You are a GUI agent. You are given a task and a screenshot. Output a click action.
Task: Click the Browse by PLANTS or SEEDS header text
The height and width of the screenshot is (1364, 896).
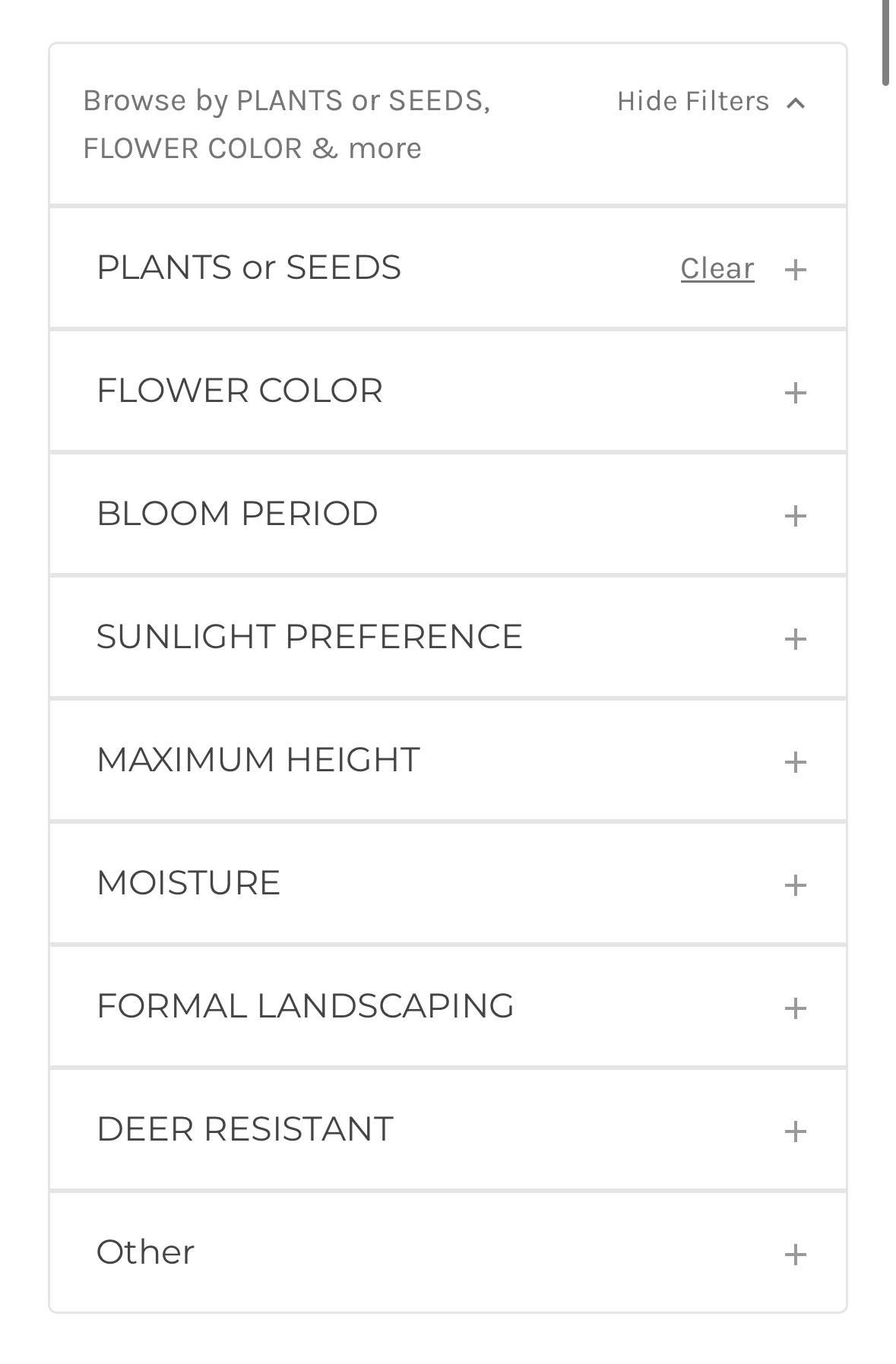pyautogui.click(x=287, y=125)
